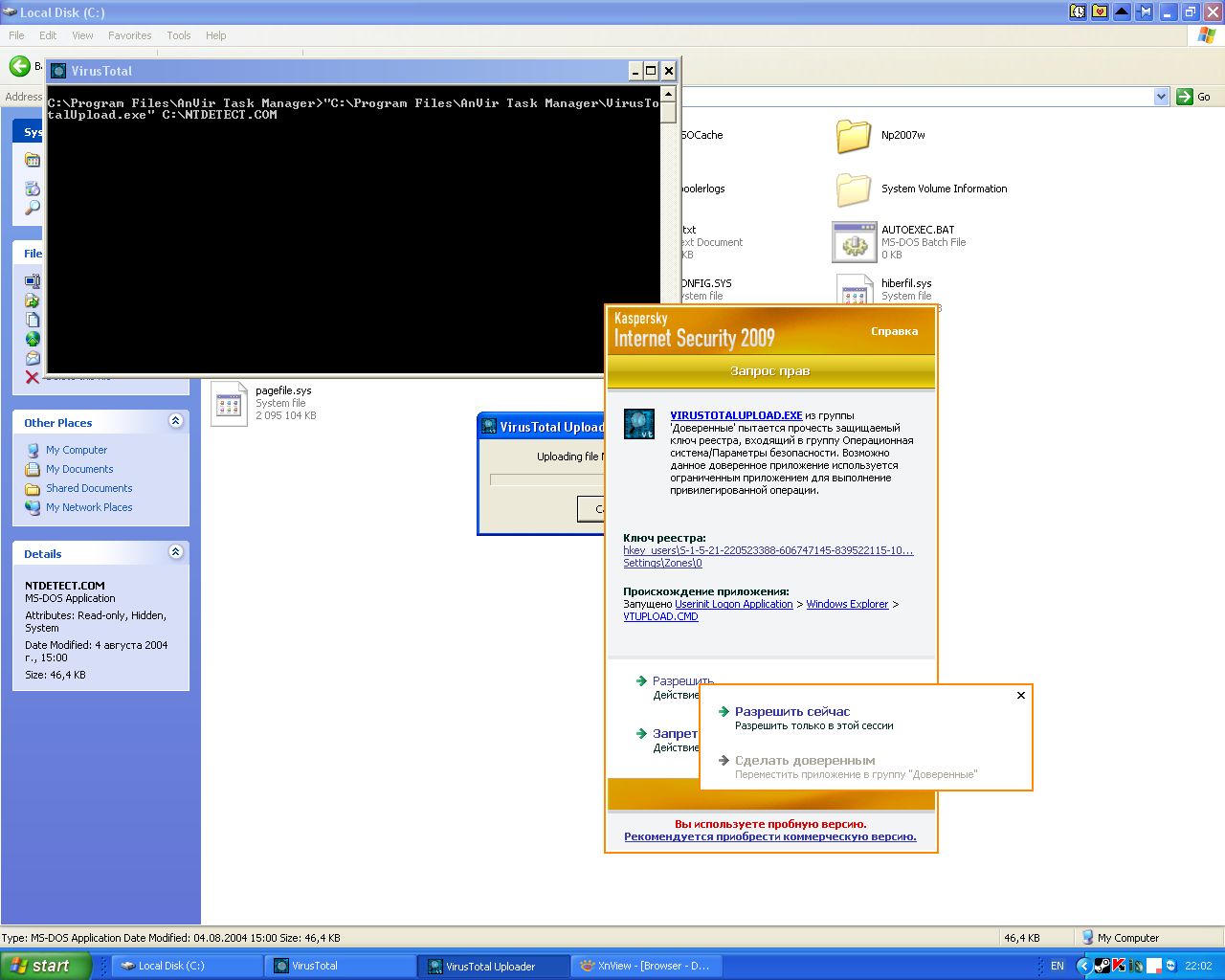The width and height of the screenshot is (1225, 980).
Task: Switch to Local Disk (C:) taskbar button
Action: click(x=188, y=966)
